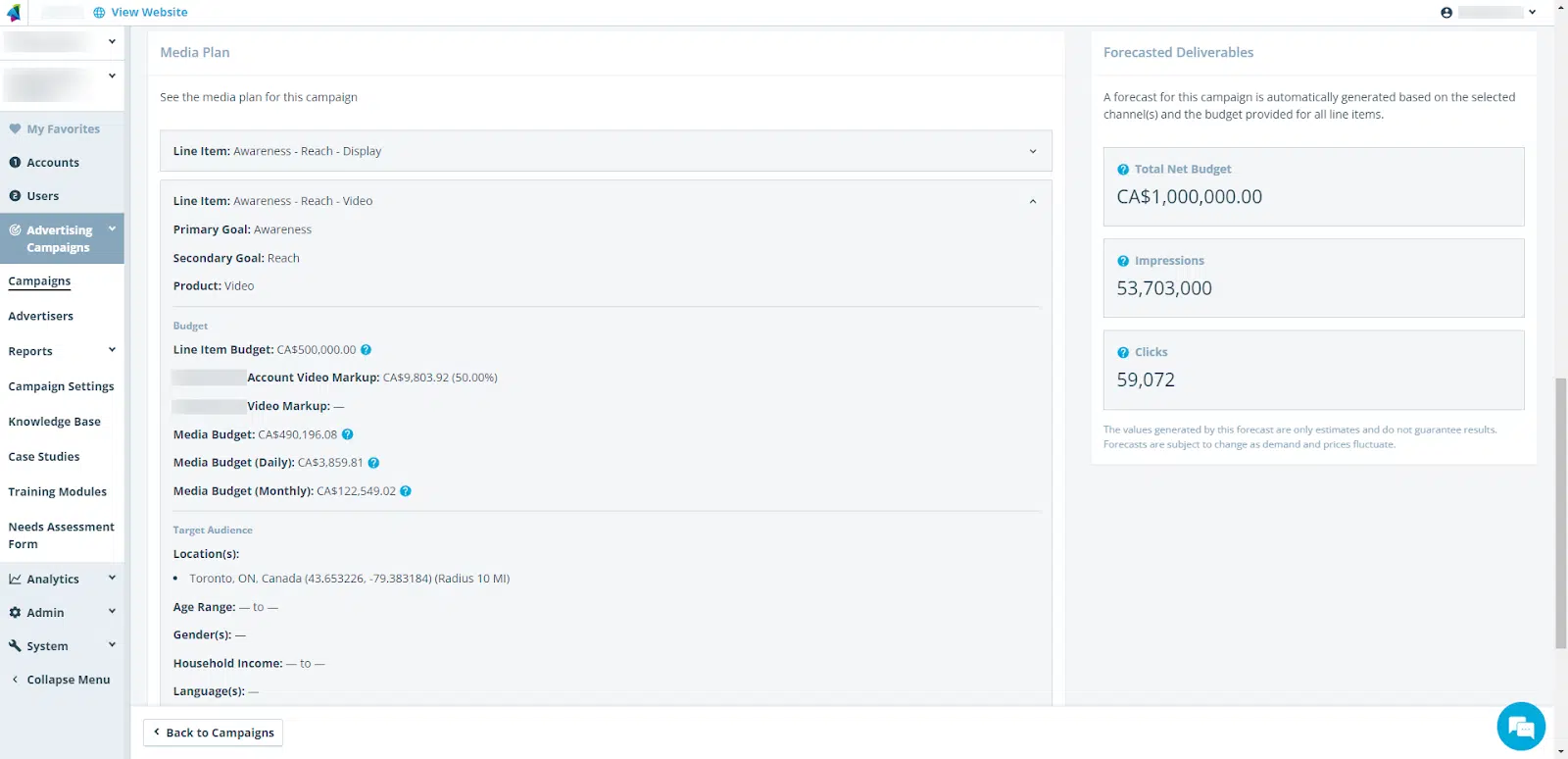Click help icon beside Media Budget (Daily)

[373, 463]
